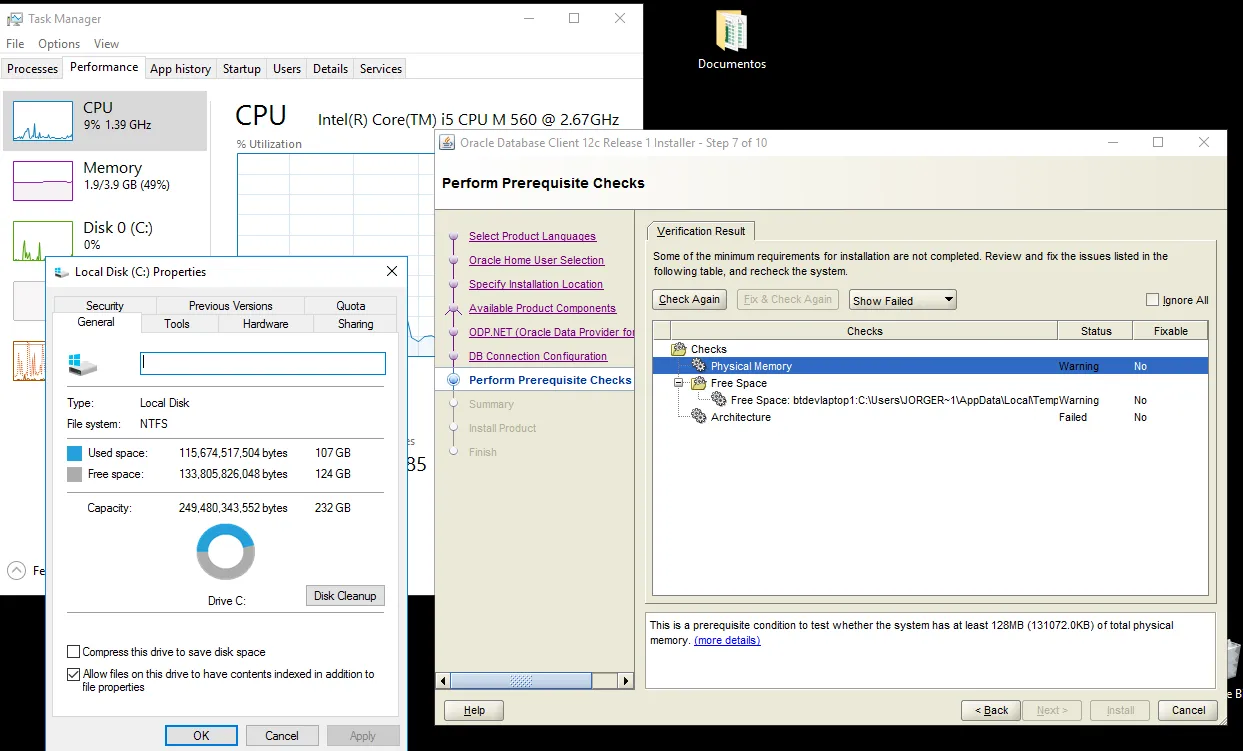
Task: Open the more details link
Action: click(x=727, y=640)
